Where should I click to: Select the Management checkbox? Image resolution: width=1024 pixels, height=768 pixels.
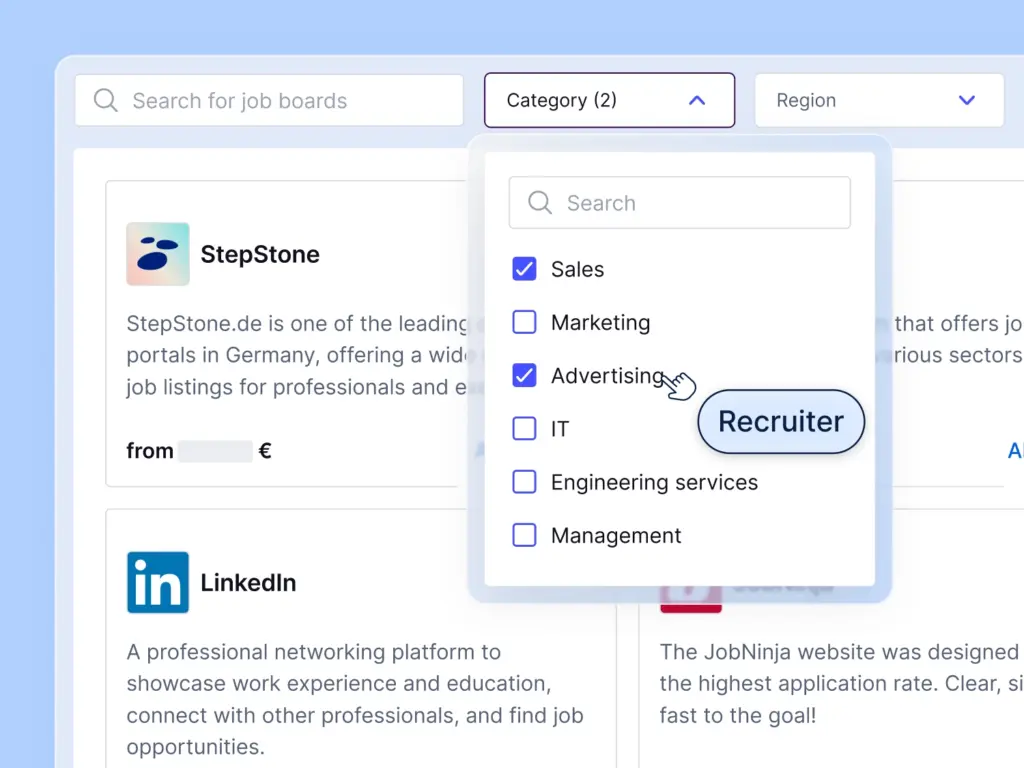(524, 535)
